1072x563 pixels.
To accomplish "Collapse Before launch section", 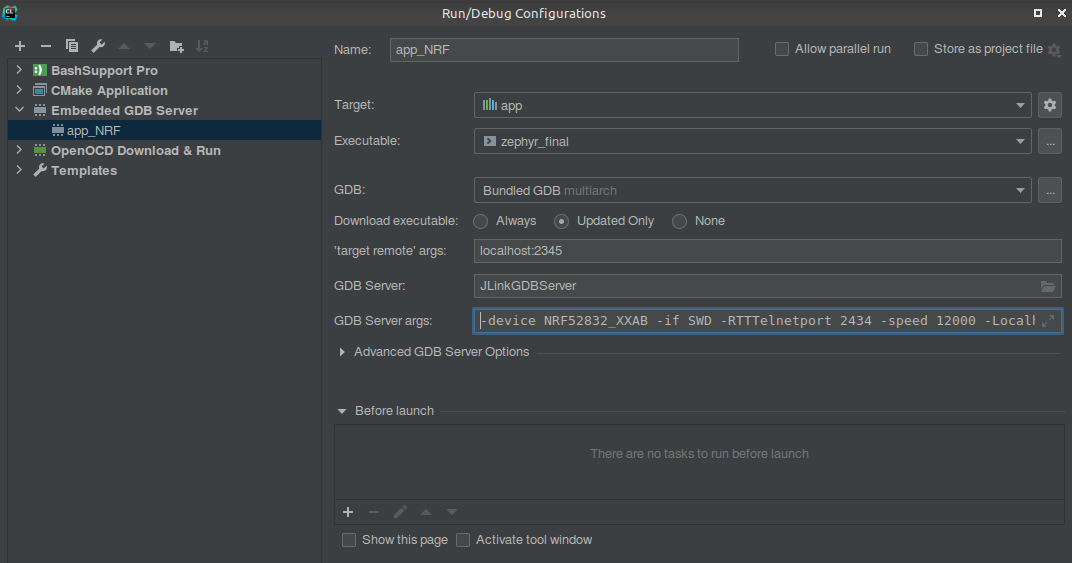I will point(342,411).
